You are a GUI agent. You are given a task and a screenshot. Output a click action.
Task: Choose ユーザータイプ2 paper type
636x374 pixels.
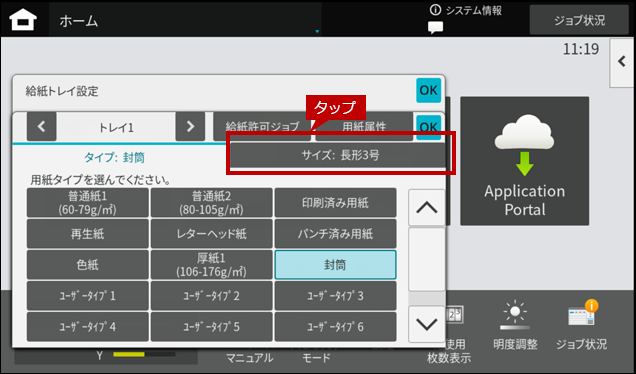point(211,296)
